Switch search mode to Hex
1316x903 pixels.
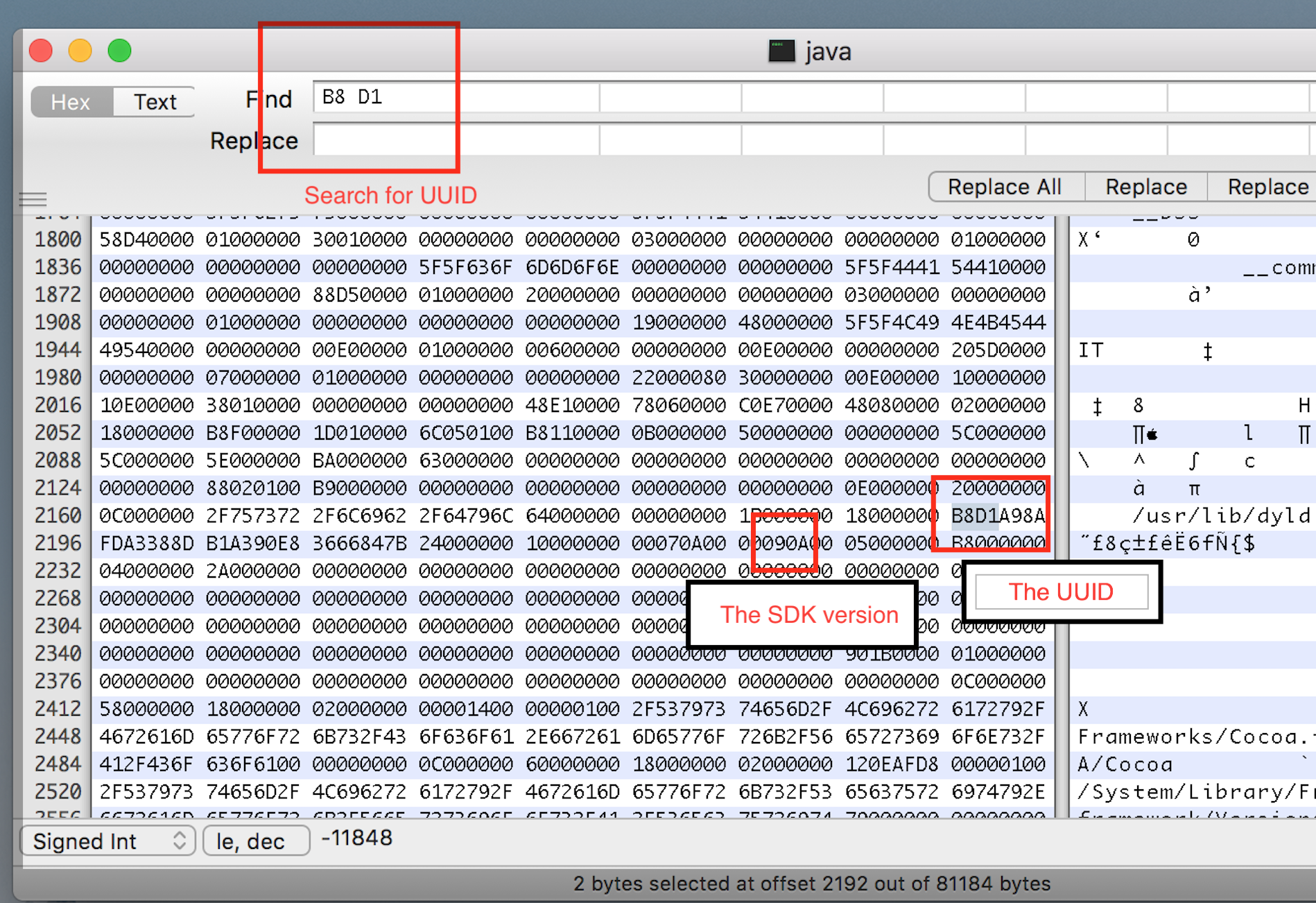[x=71, y=102]
